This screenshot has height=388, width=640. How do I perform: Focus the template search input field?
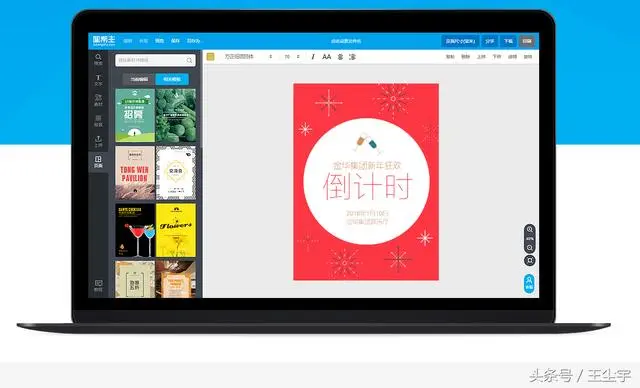[155, 60]
